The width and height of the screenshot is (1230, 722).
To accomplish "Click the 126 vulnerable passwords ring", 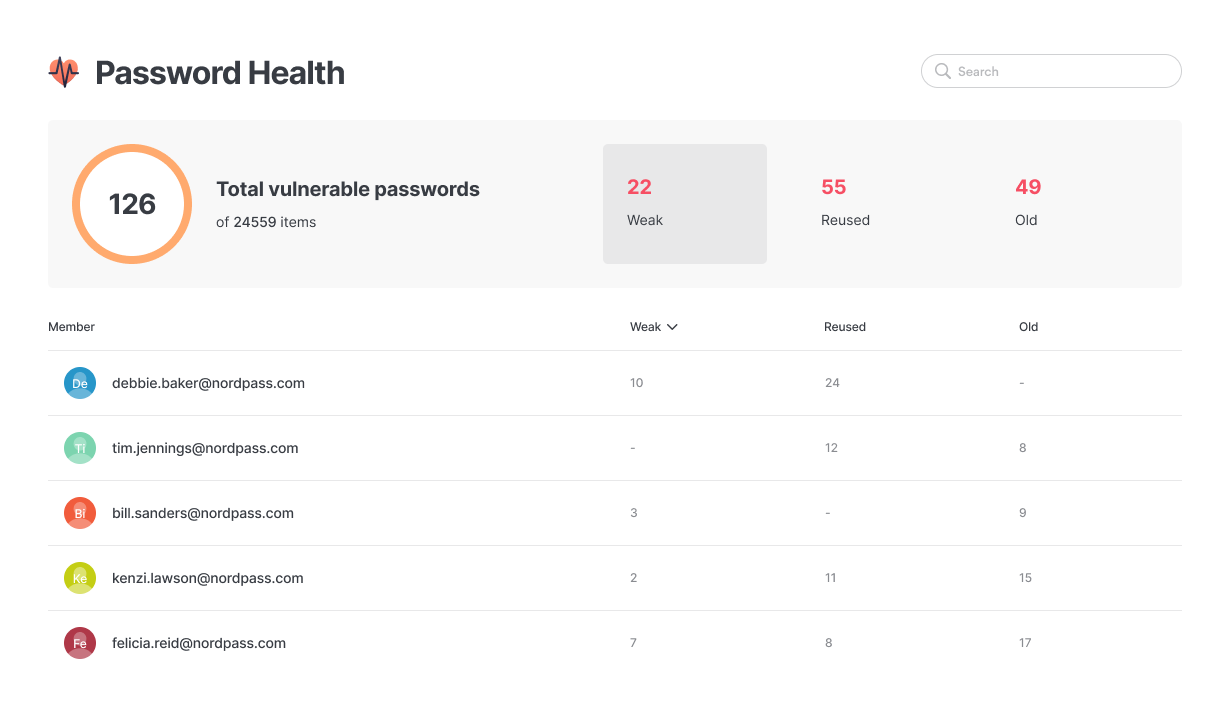I will tap(132, 204).
